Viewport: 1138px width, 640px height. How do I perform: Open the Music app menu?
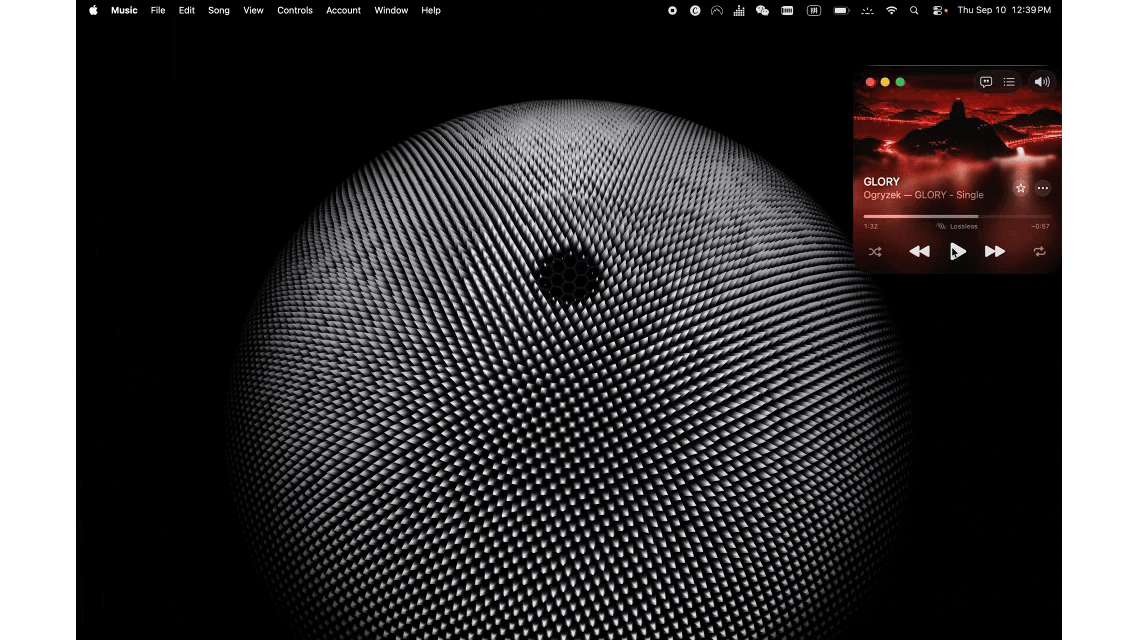point(124,10)
